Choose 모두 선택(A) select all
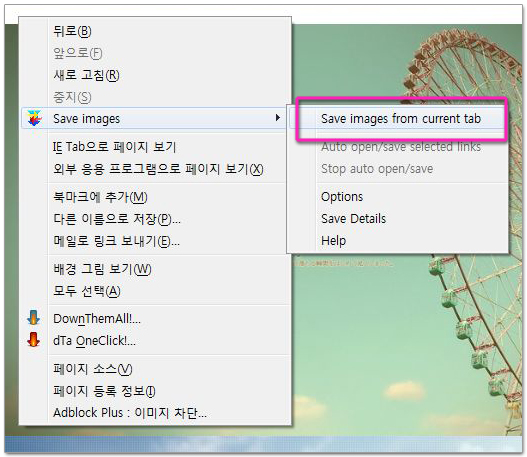This screenshot has height=457, width=527. point(155,291)
